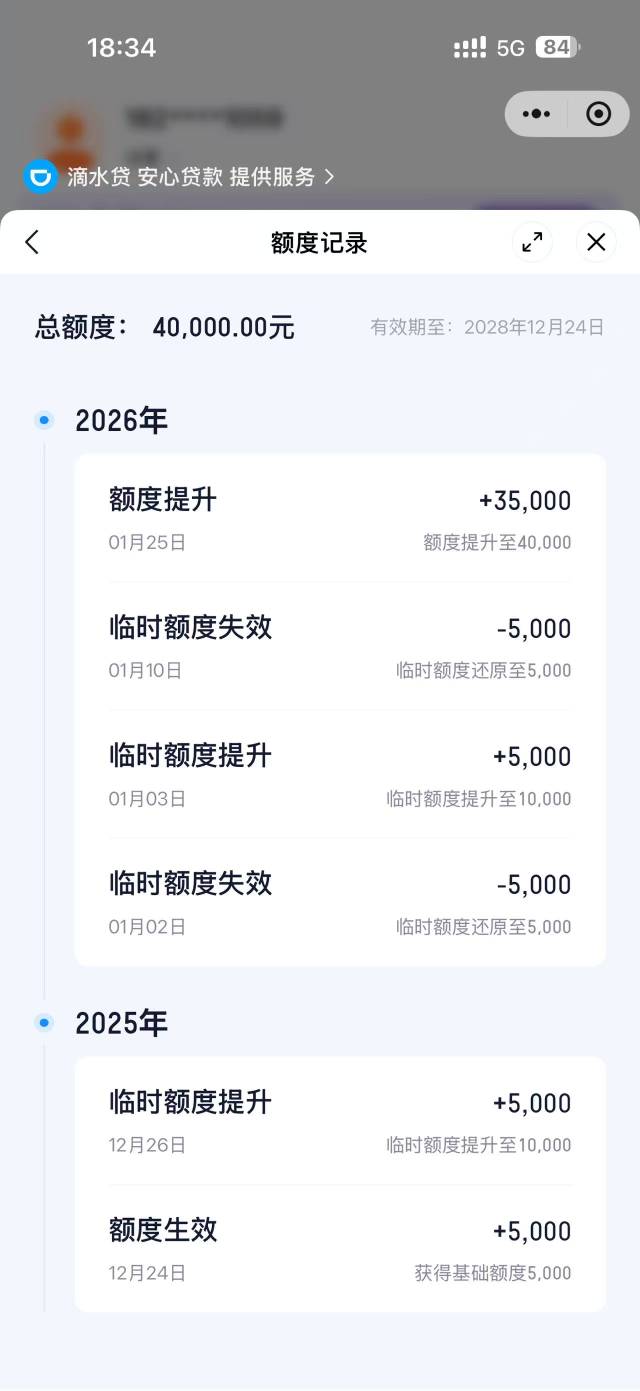Tap the mini program circle target button
This screenshot has width=640, height=1391.
coord(598,114)
